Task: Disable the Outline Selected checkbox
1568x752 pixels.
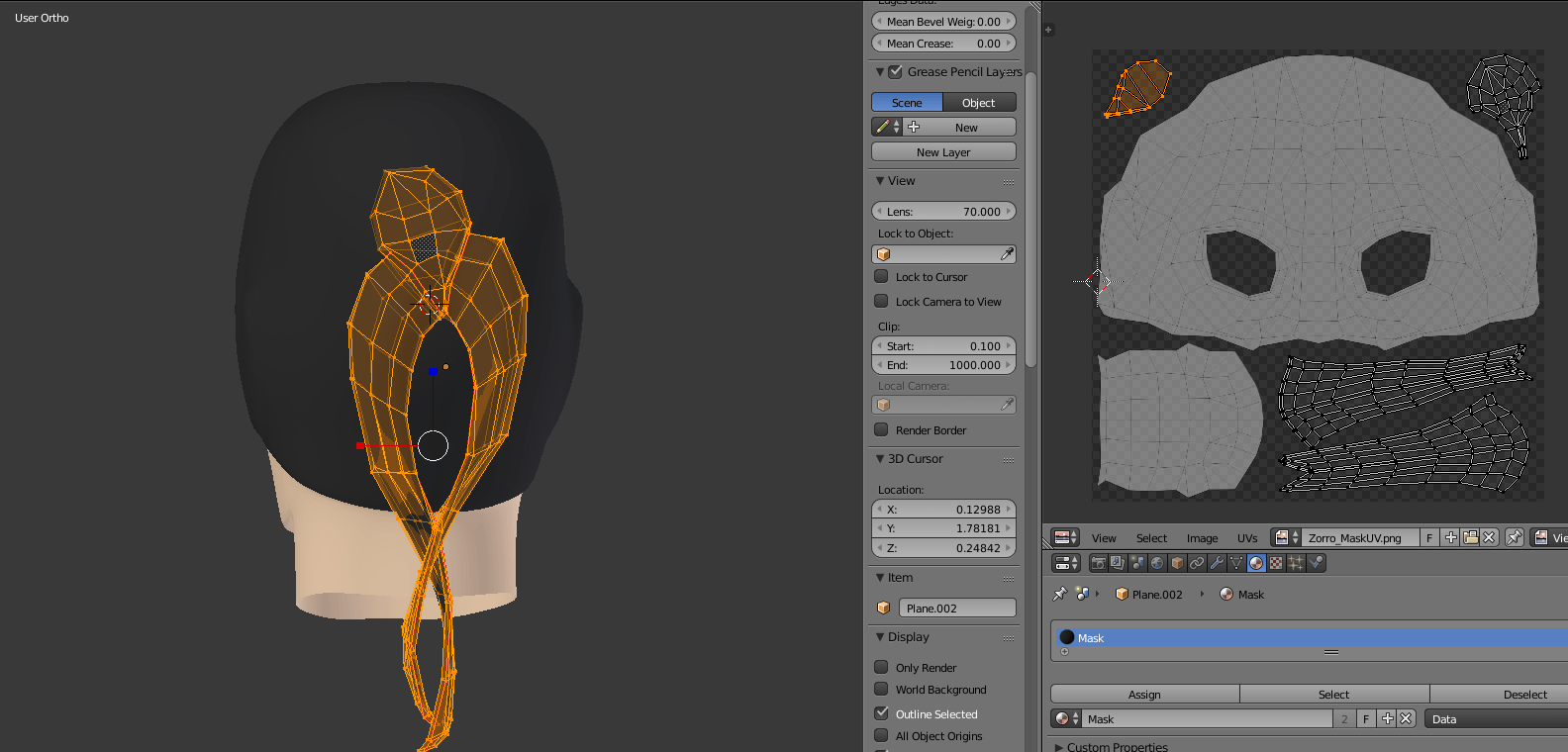Action: (x=882, y=713)
